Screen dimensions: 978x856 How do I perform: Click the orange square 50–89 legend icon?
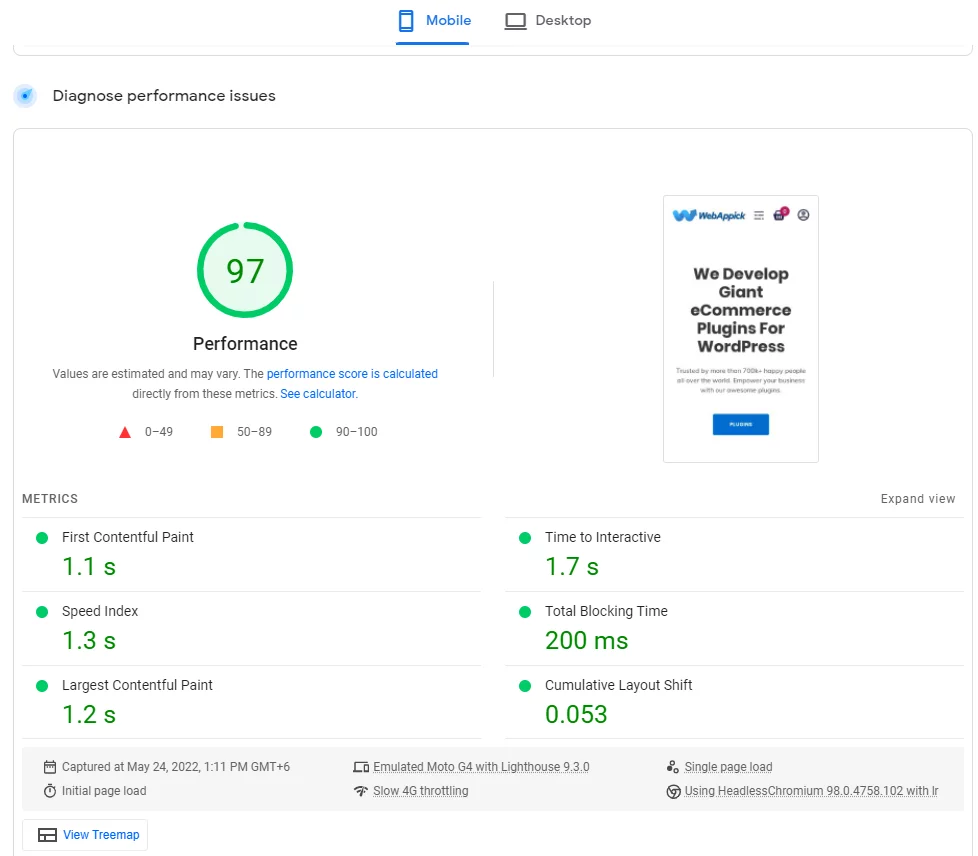[217, 432]
